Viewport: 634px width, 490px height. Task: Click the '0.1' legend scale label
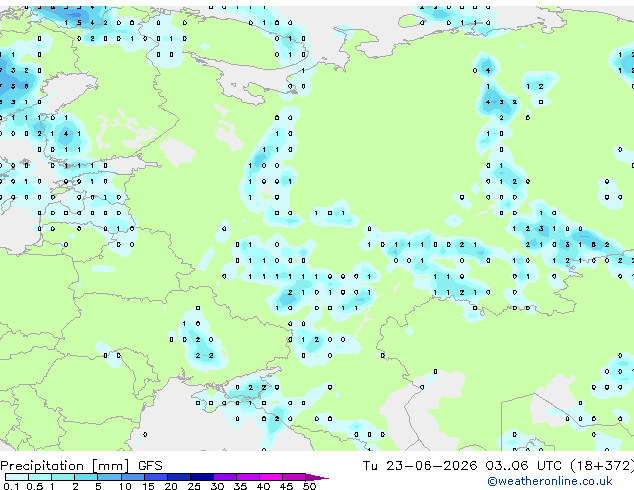11,486
